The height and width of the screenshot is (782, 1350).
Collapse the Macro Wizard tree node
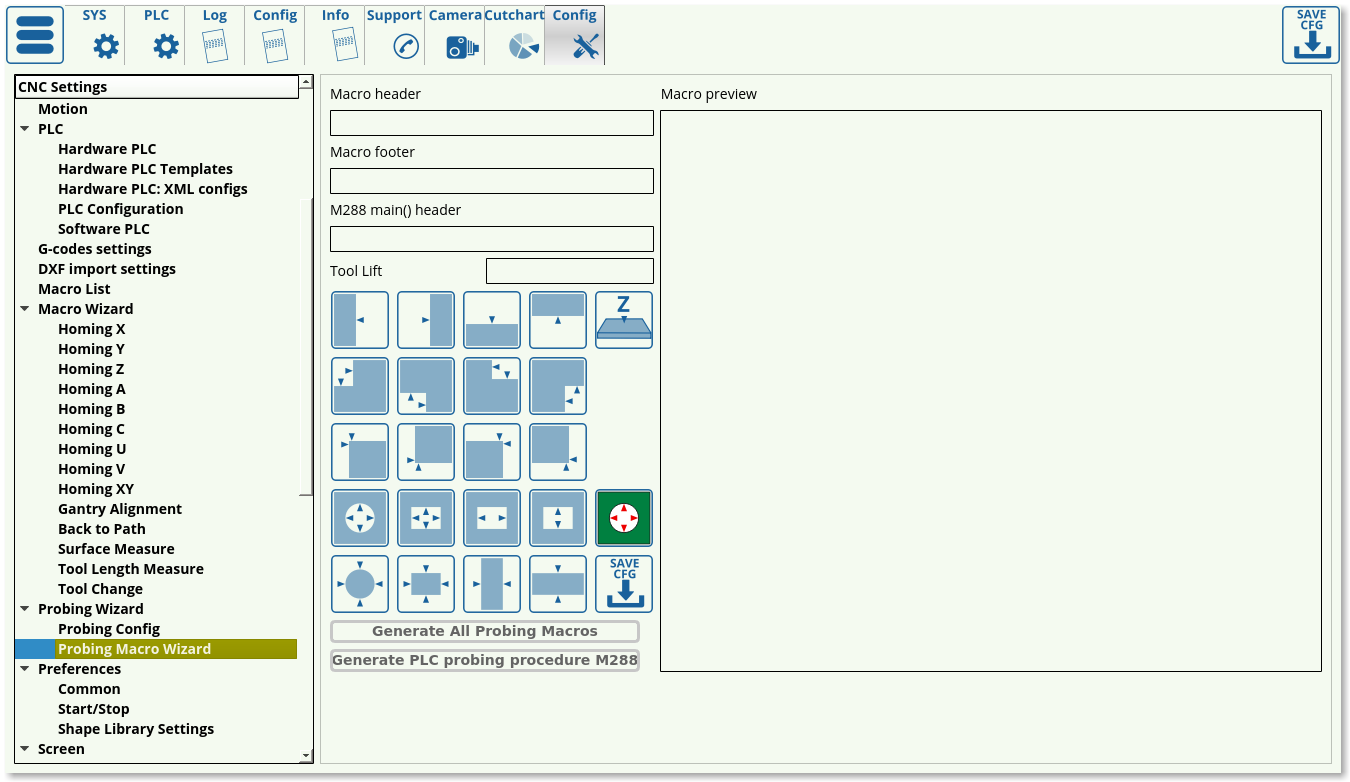(x=25, y=309)
